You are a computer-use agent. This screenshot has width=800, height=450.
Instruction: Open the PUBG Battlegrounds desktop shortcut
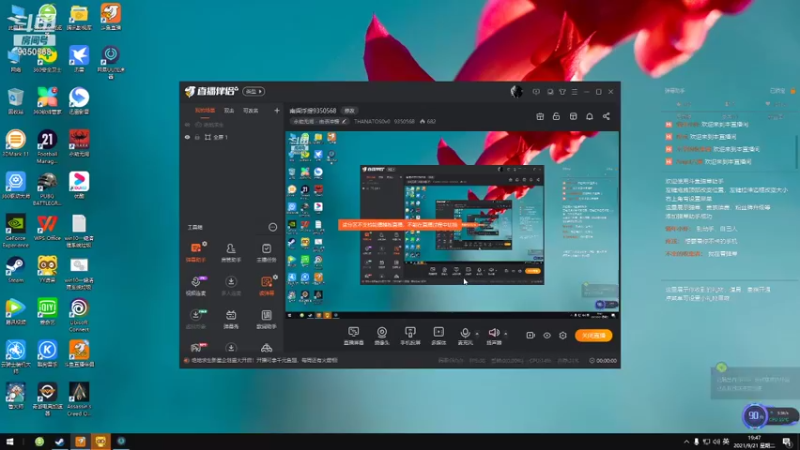pos(47,189)
